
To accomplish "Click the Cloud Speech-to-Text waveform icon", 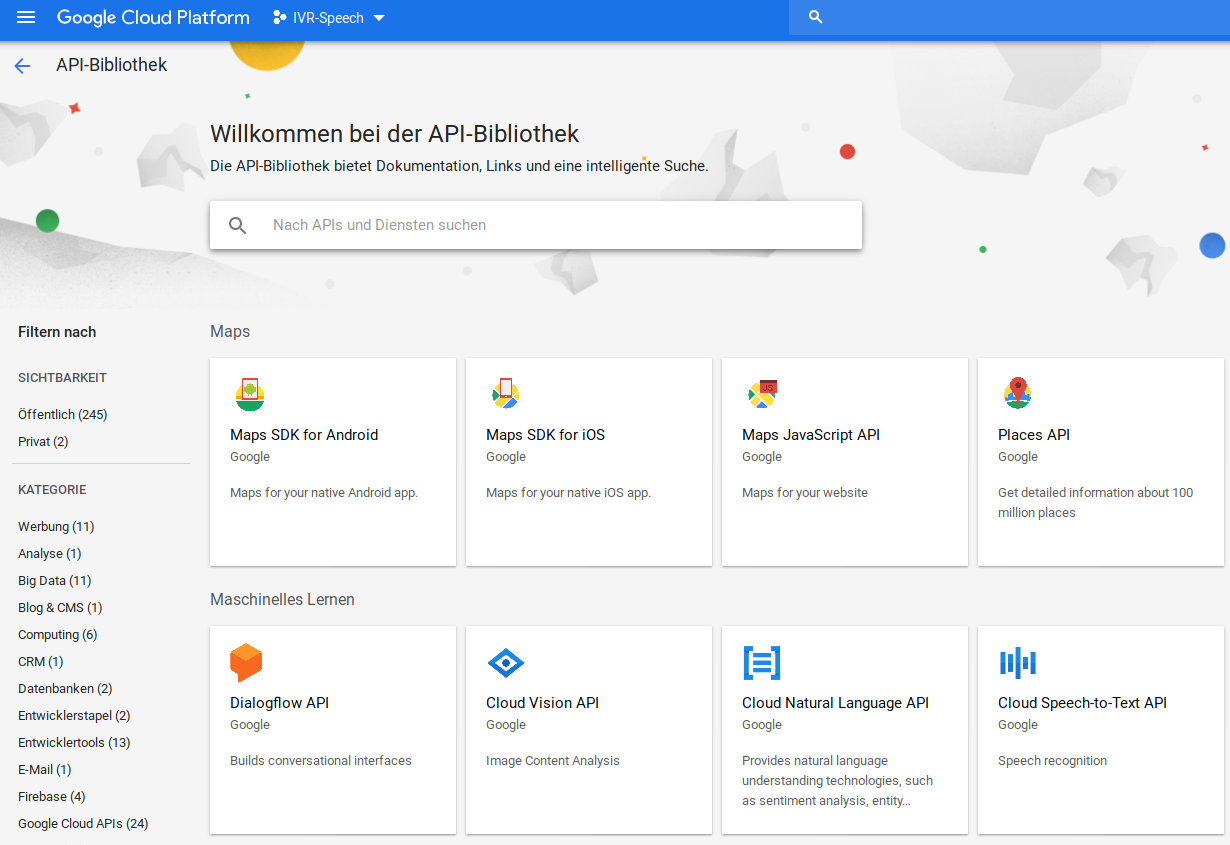I will pos(1017,662).
